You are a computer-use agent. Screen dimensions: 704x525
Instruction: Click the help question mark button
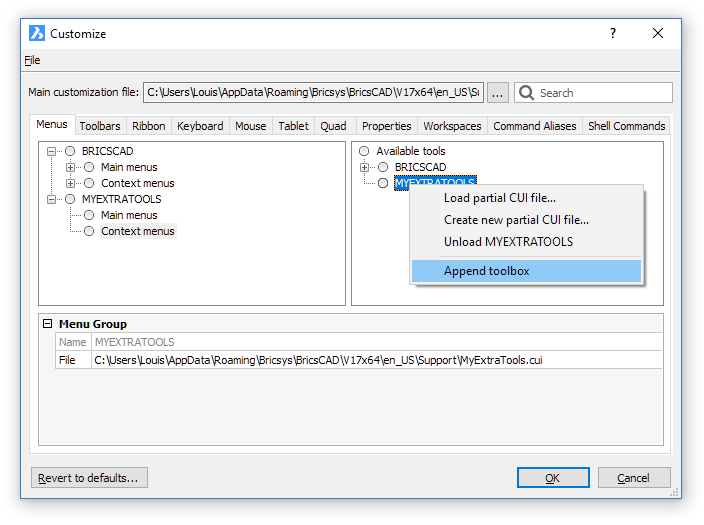[x=613, y=33]
